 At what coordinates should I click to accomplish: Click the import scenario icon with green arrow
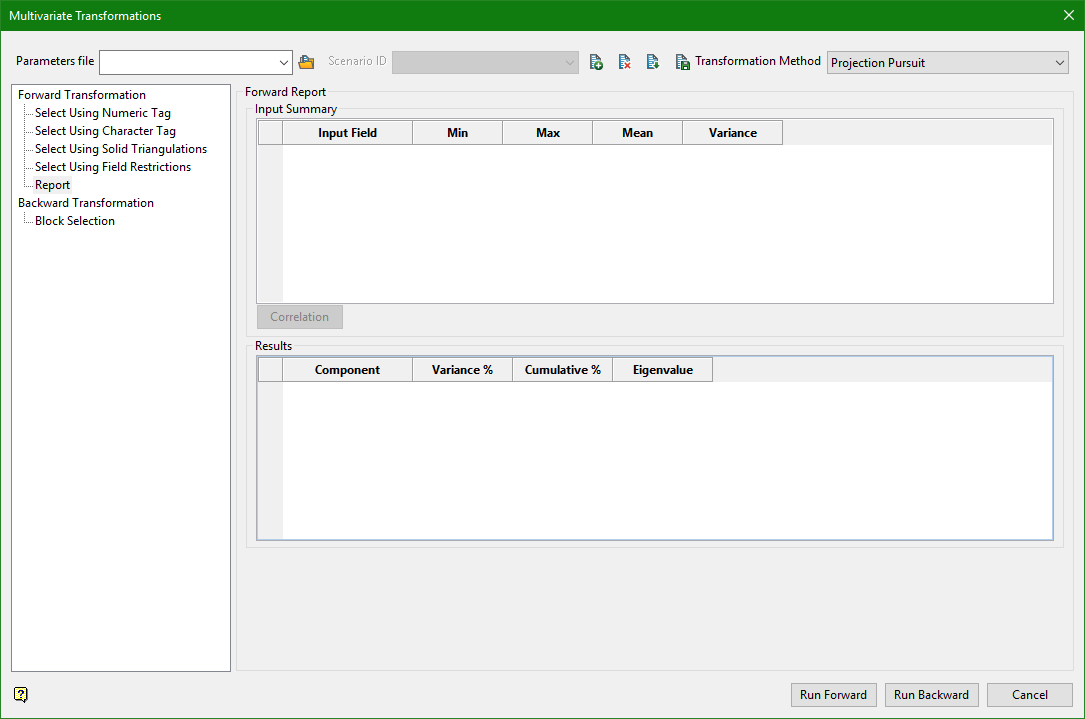click(x=652, y=62)
